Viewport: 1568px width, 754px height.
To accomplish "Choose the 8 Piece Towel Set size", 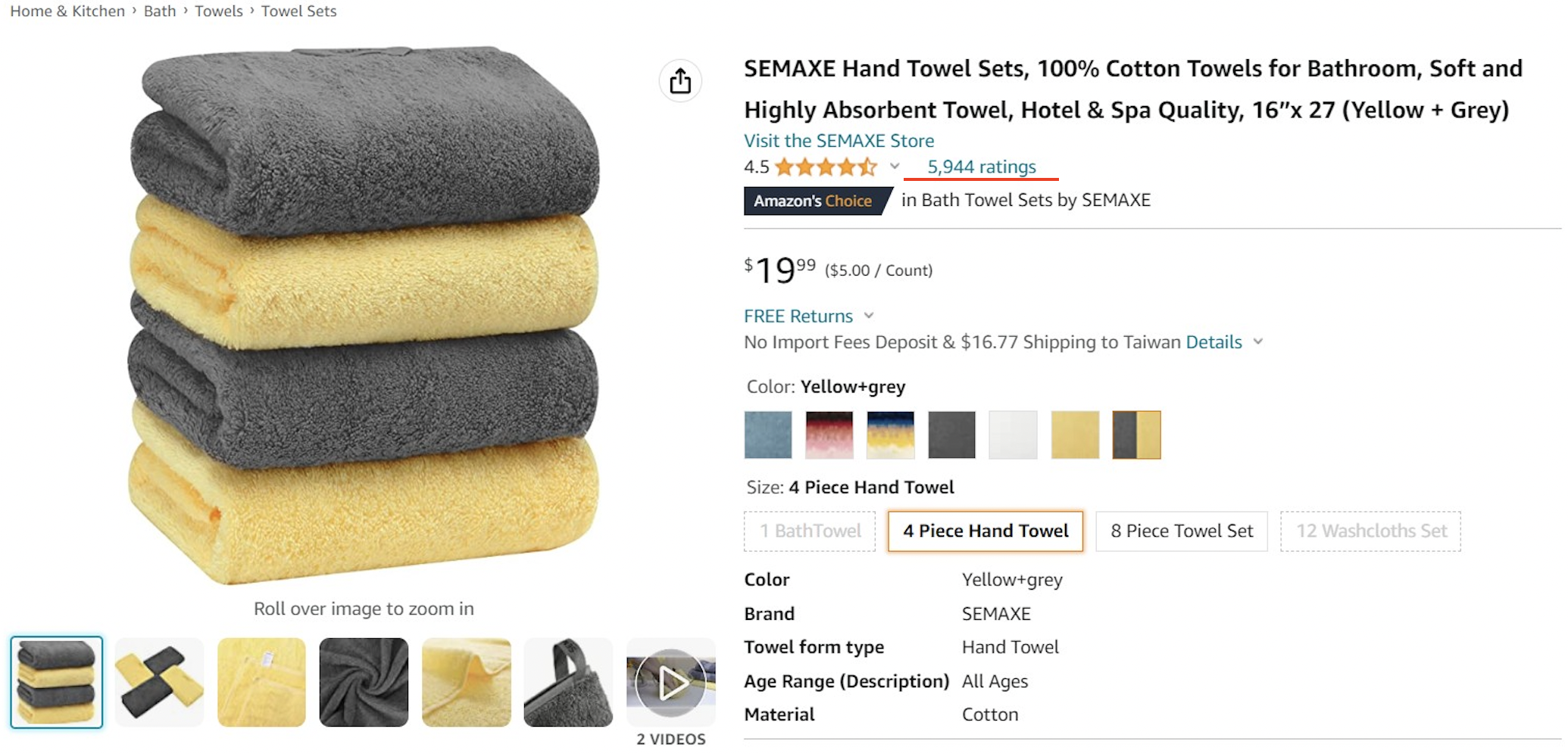I will pos(1181,531).
